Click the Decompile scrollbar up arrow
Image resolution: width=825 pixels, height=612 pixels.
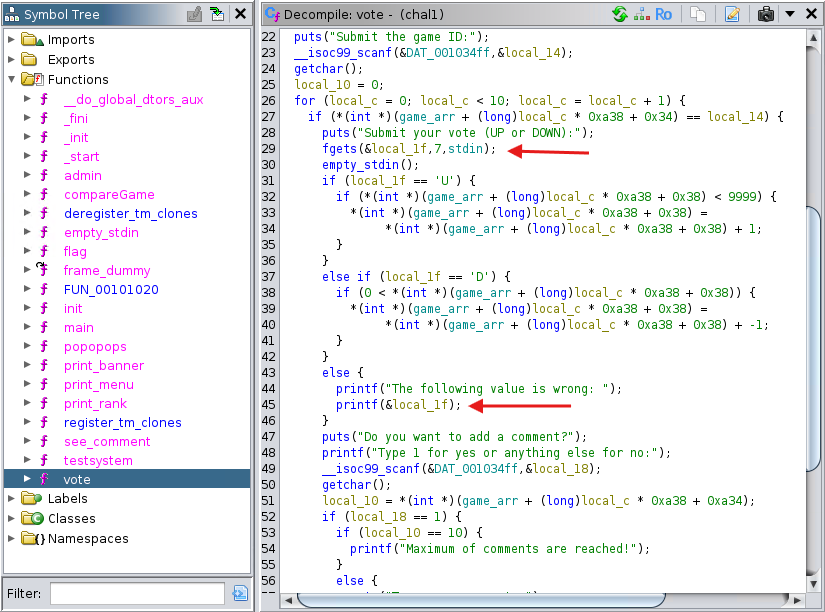[813, 38]
